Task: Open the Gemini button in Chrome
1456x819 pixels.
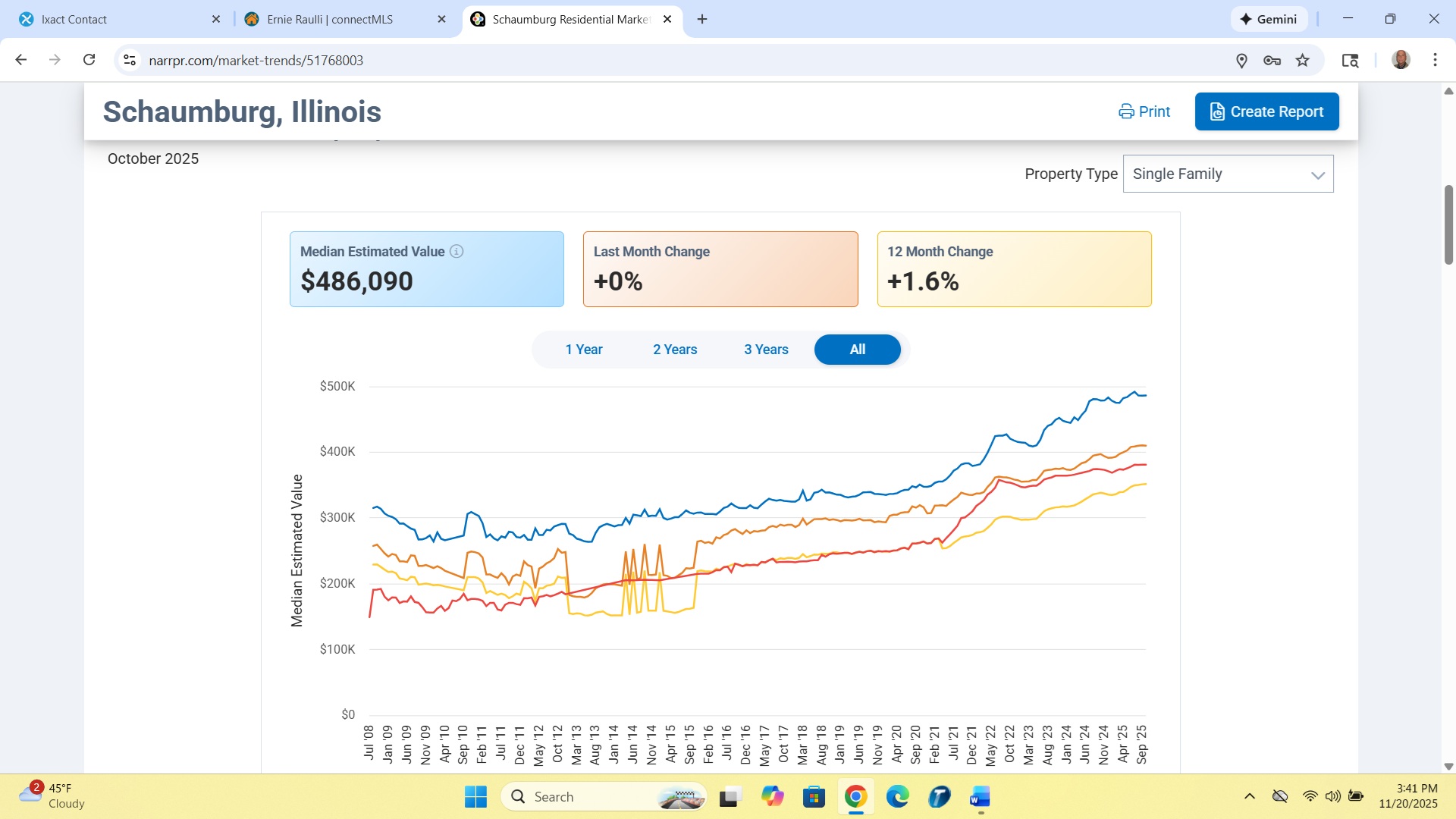Action: point(1269,19)
